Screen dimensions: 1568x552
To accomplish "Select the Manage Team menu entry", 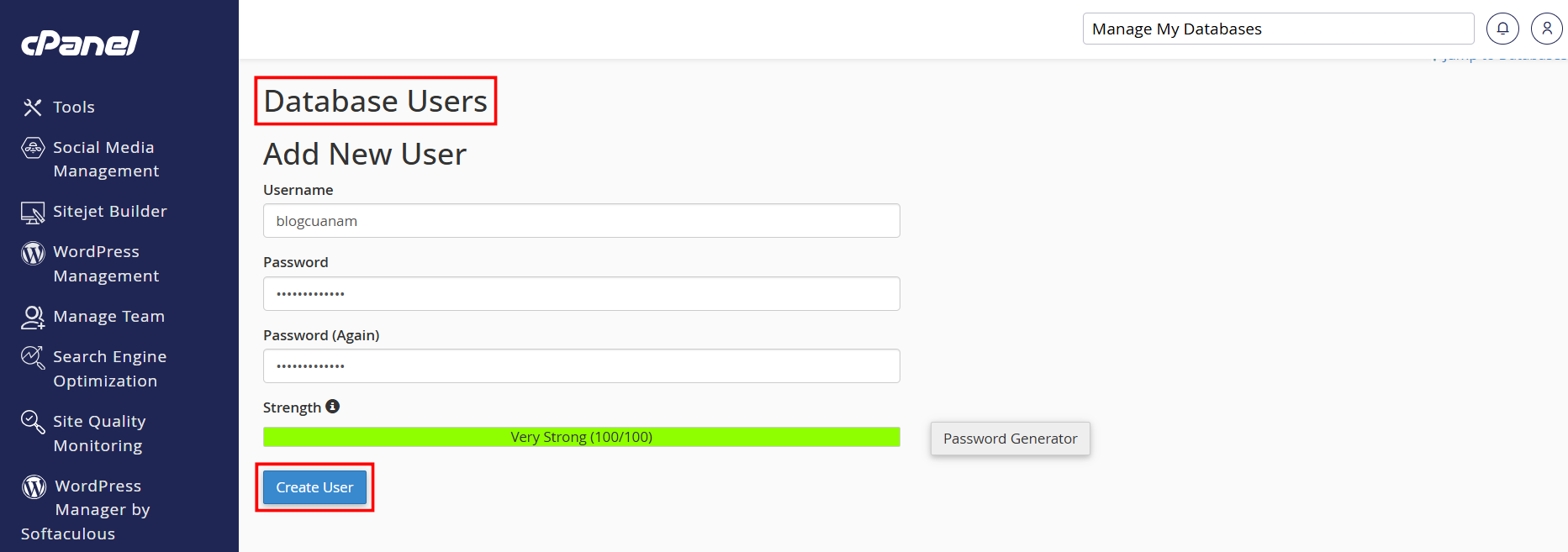I will [109, 317].
